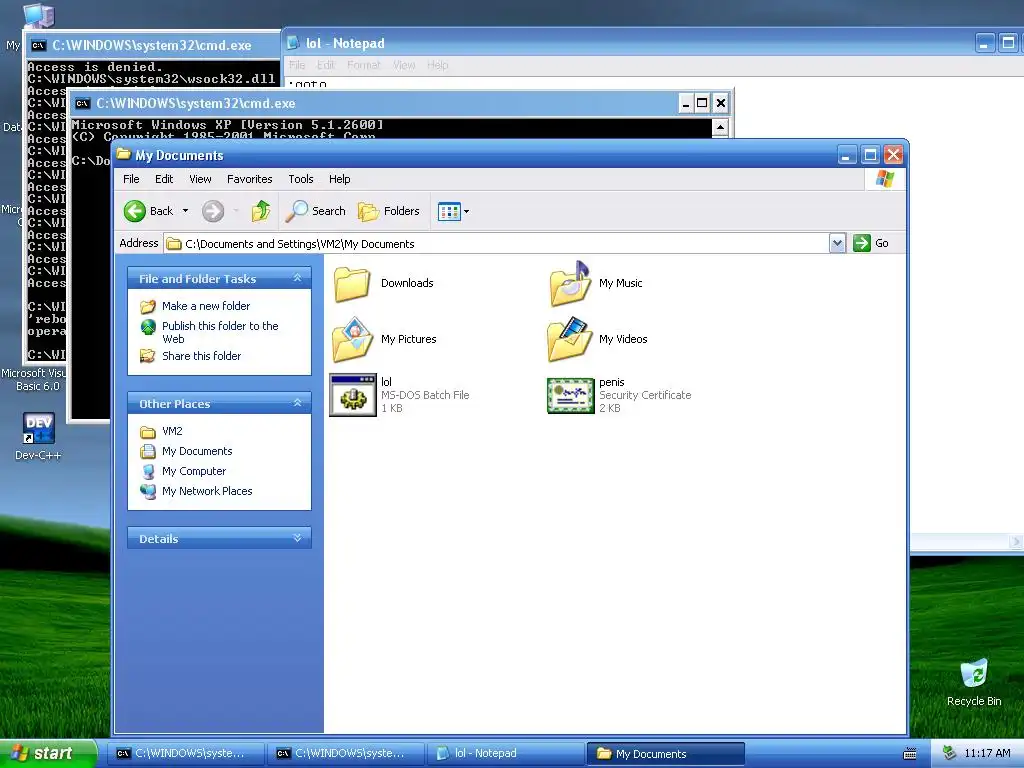Click the Microsoft Visual Basic 6.0 desktop label

[34, 379]
